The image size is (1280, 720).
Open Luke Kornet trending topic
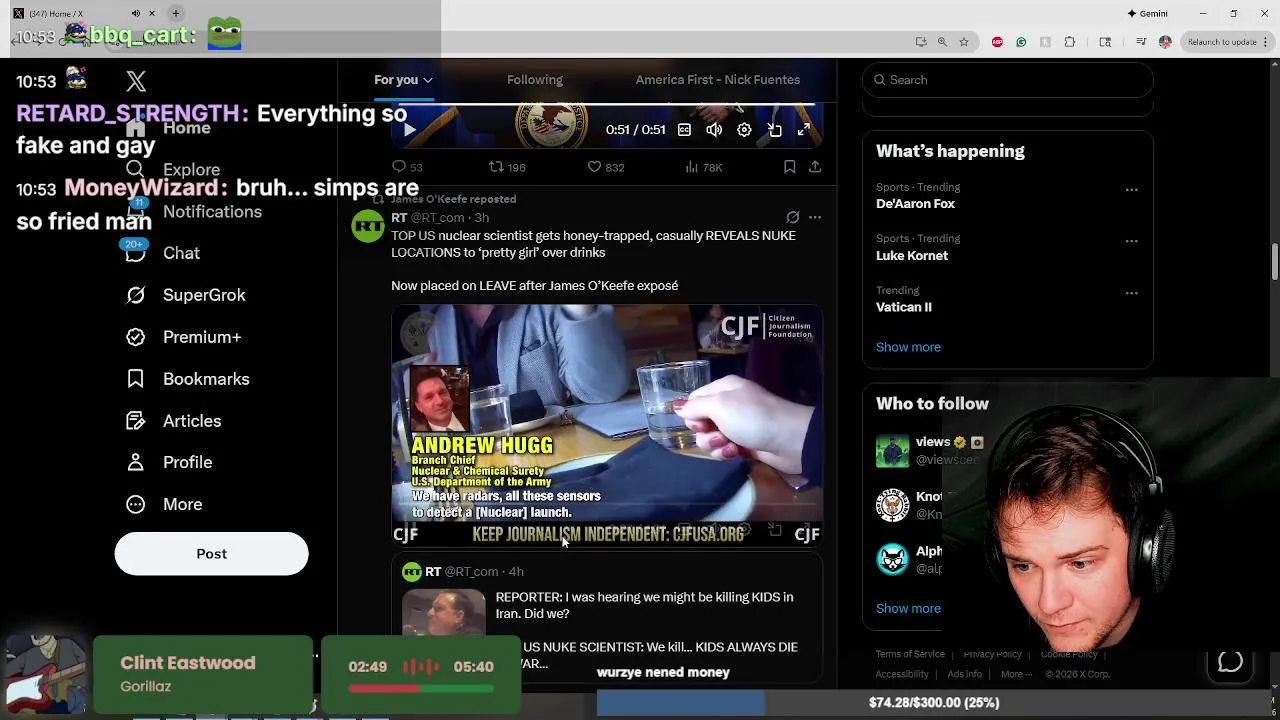coord(912,256)
